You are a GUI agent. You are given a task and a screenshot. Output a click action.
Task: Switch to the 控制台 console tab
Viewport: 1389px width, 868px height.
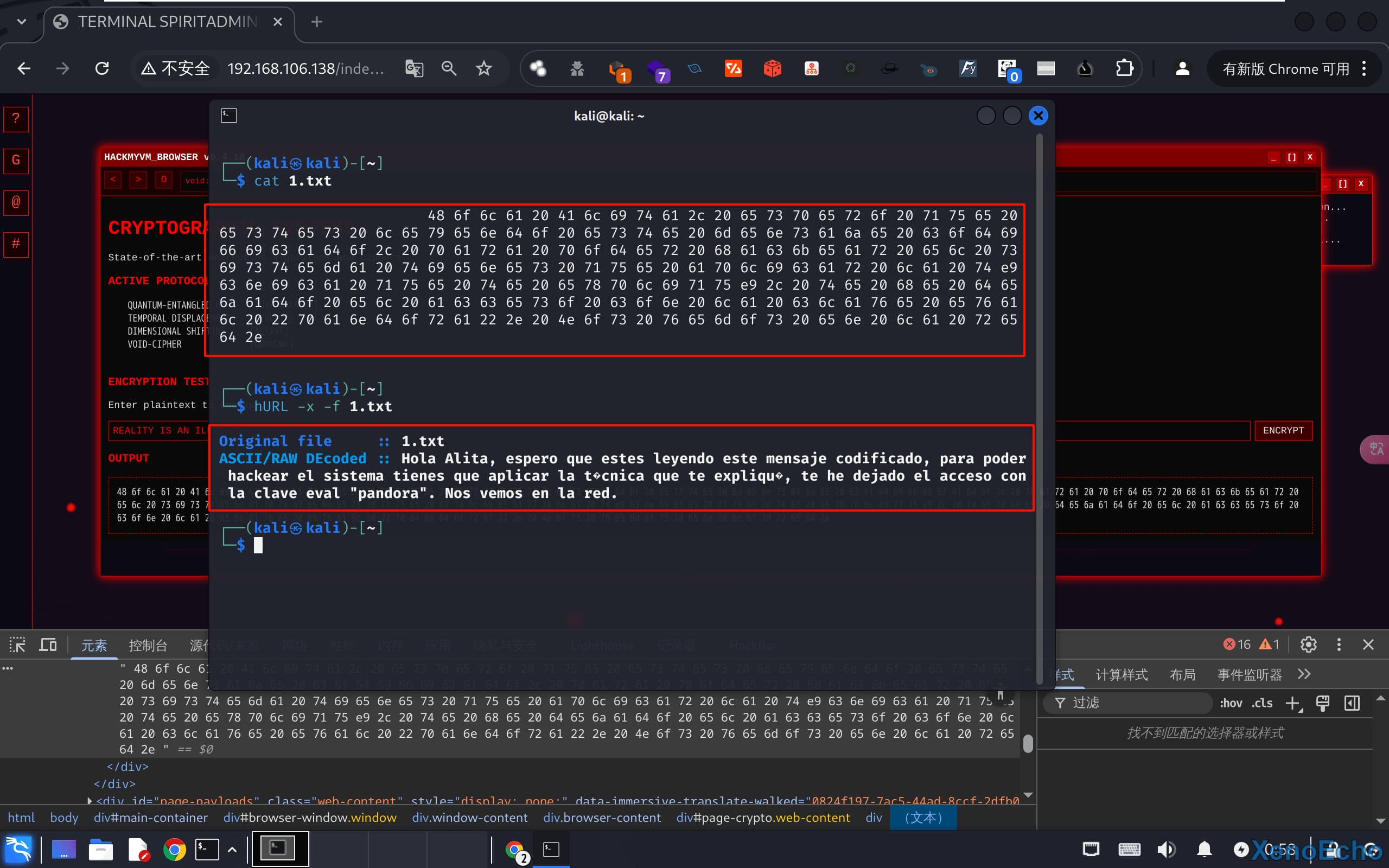coord(148,645)
